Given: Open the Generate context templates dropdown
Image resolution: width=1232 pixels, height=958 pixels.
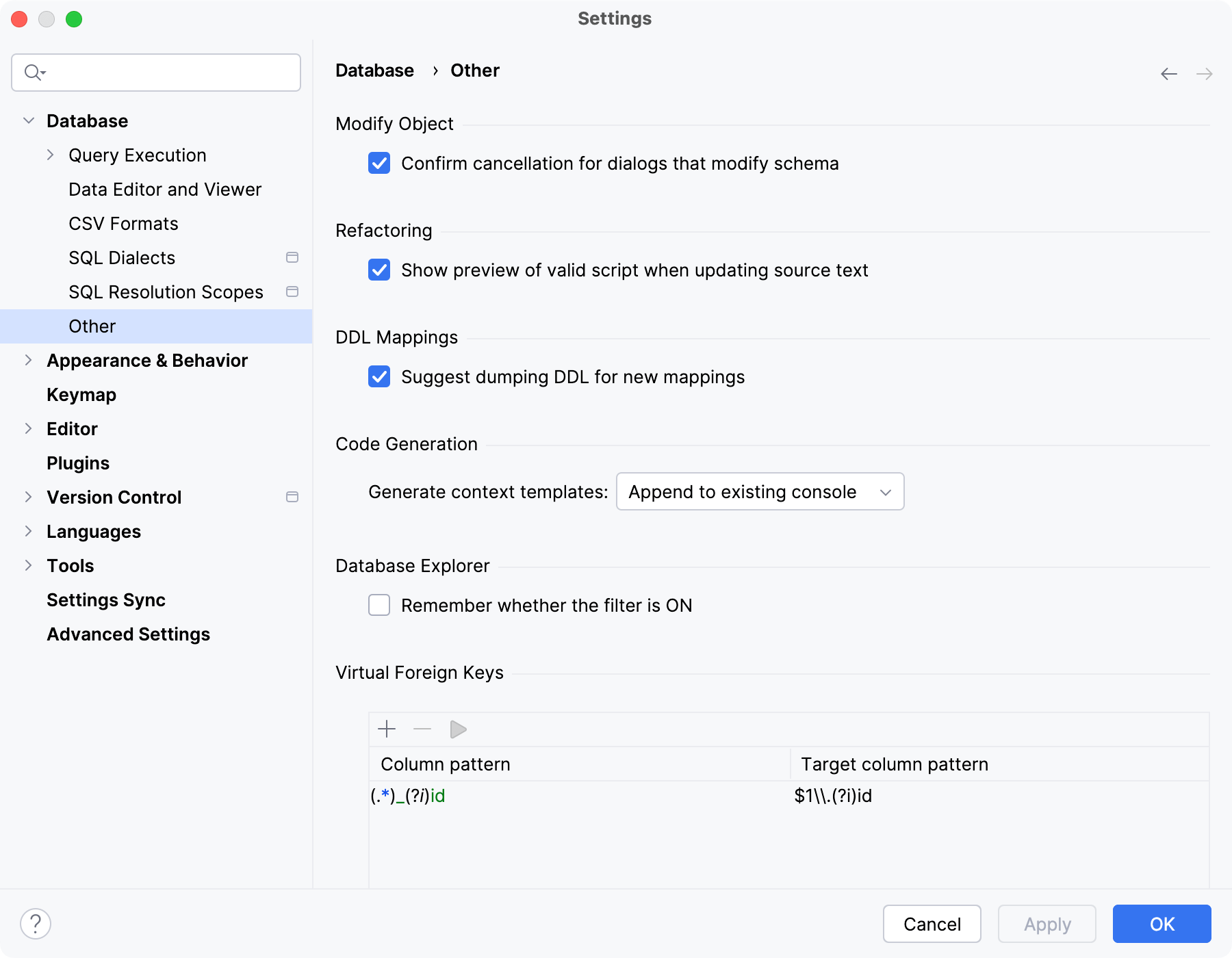Looking at the screenshot, I should coord(760,491).
